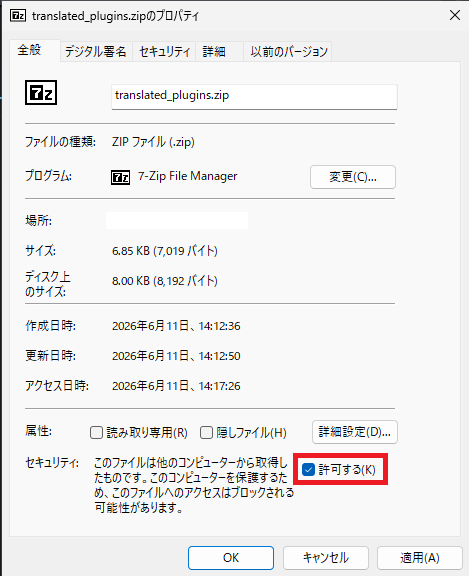This screenshot has height=576, width=469.
Task: Click the file name field translated_plugins.zip
Action: click(254, 97)
